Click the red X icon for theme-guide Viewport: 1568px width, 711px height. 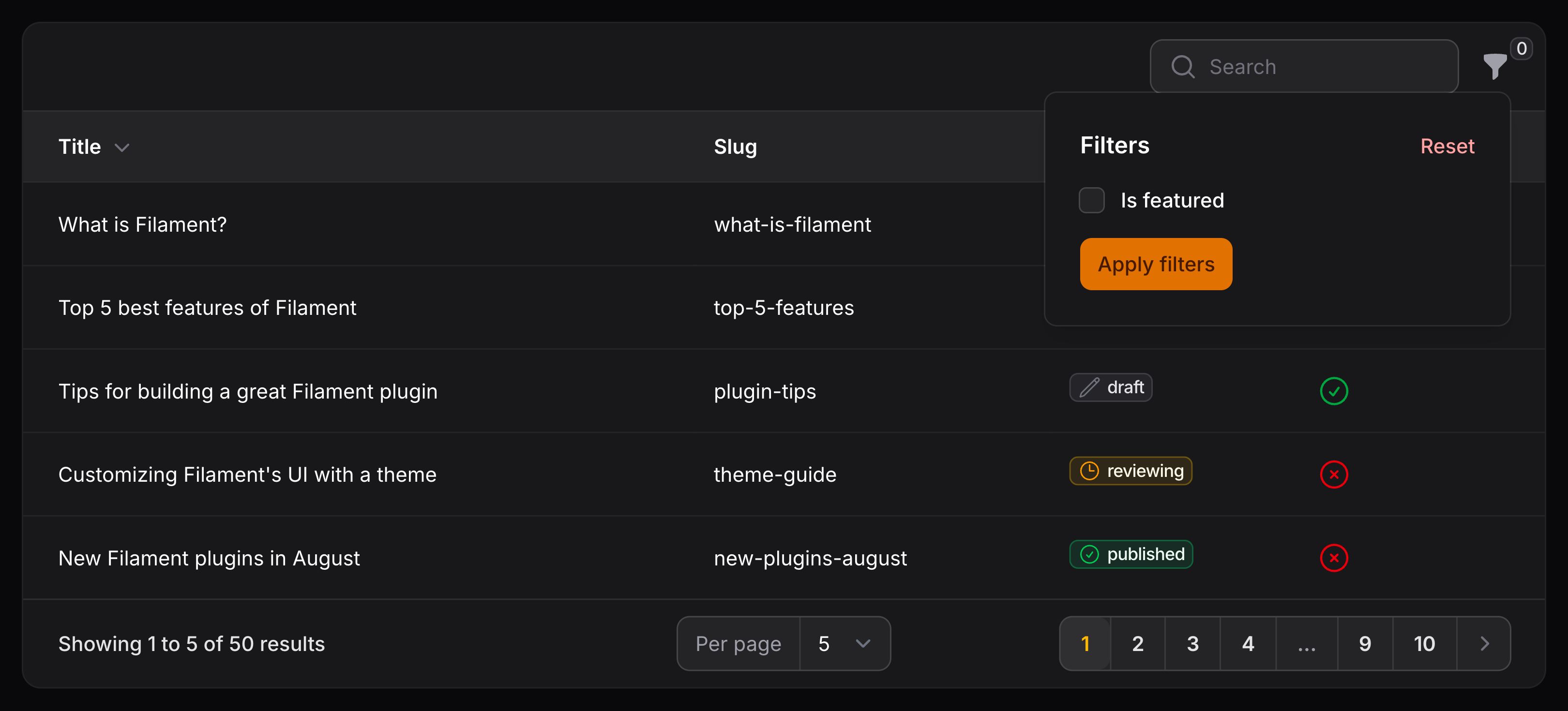coord(1334,474)
